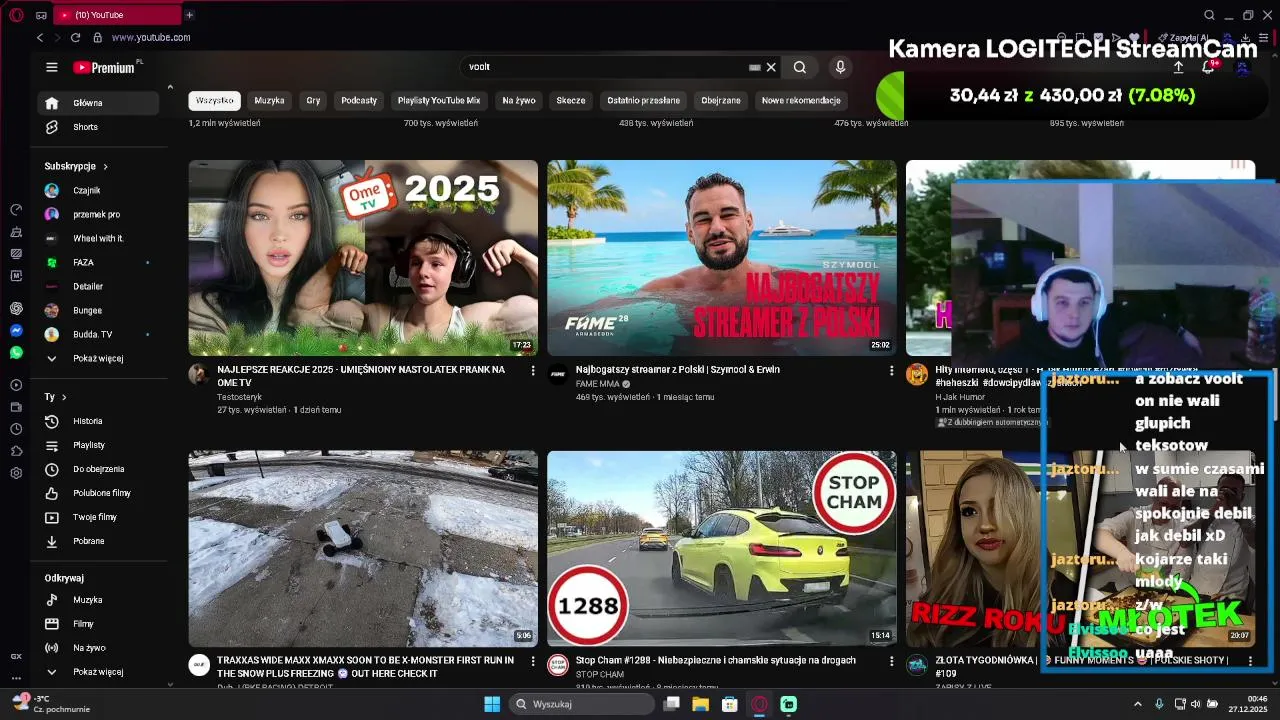This screenshot has width=1280, height=720.
Task: Select the Na żywo filter chip
Action: point(519,100)
